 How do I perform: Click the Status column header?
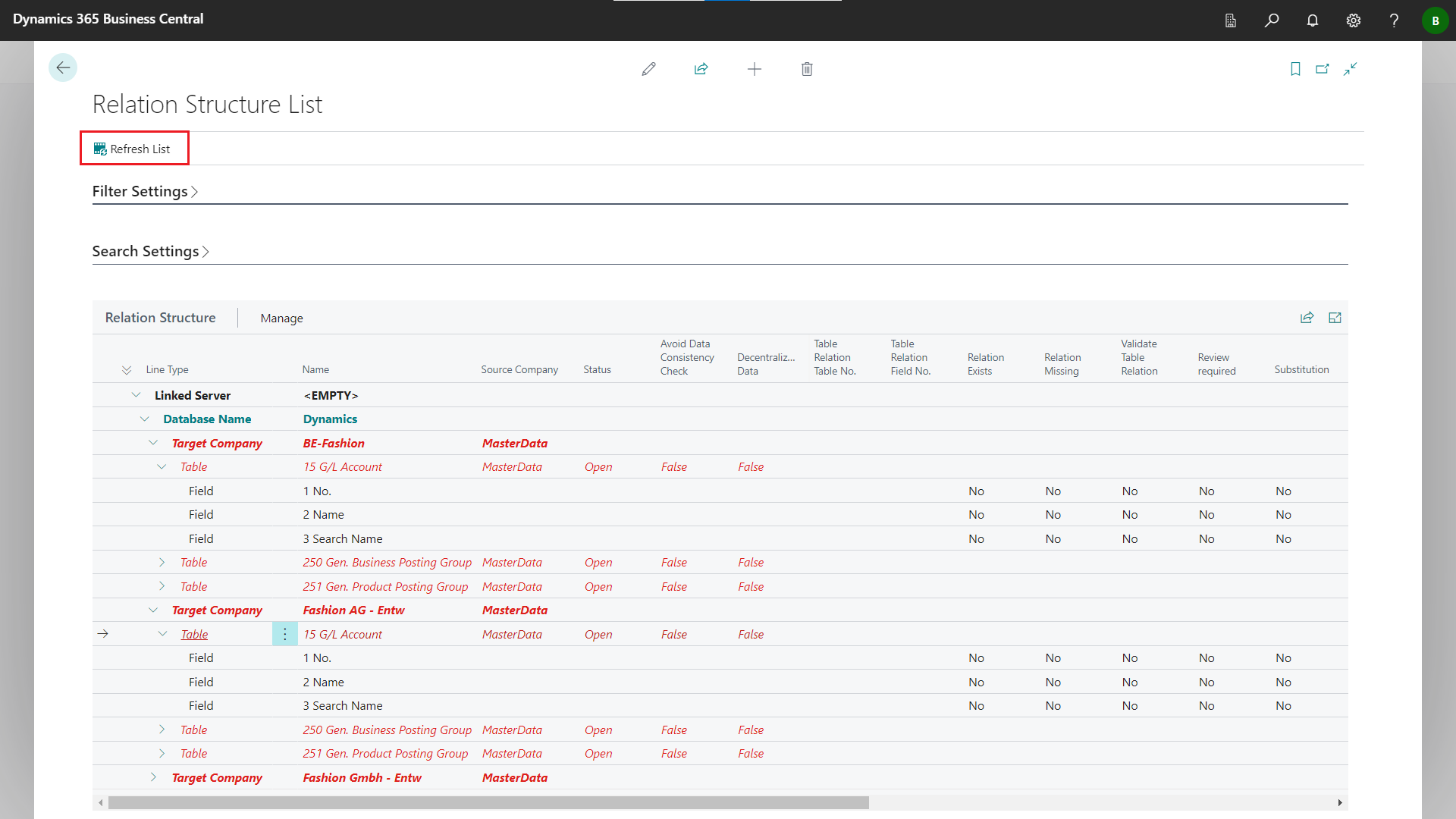coord(597,369)
